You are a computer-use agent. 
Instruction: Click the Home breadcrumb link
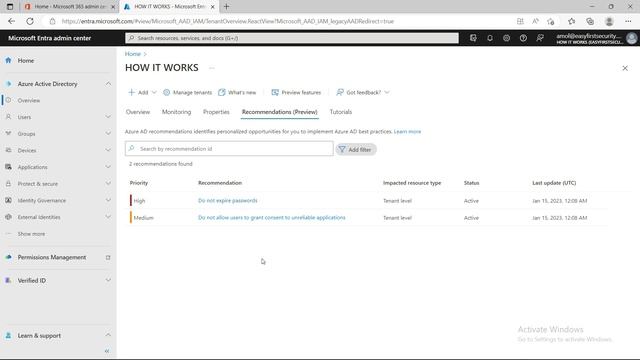point(133,54)
